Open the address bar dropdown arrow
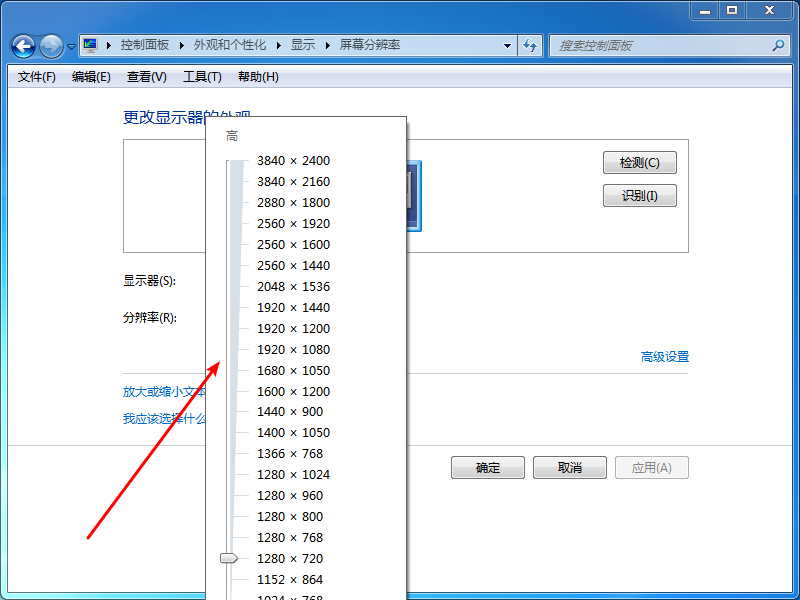This screenshot has height=600, width=800. click(507, 45)
